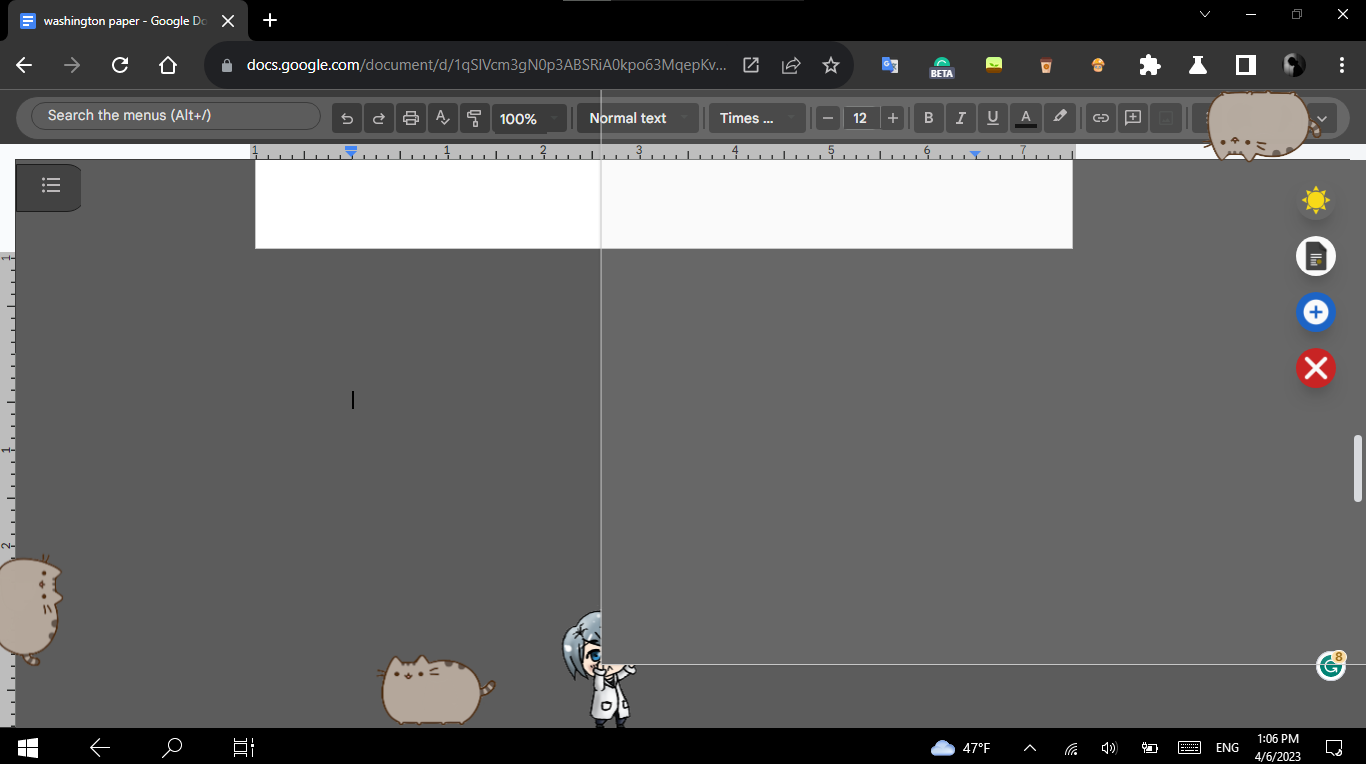1366x764 pixels.
Task: Open the zoom level dropdown at 100%
Action: pyautogui.click(x=529, y=118)
